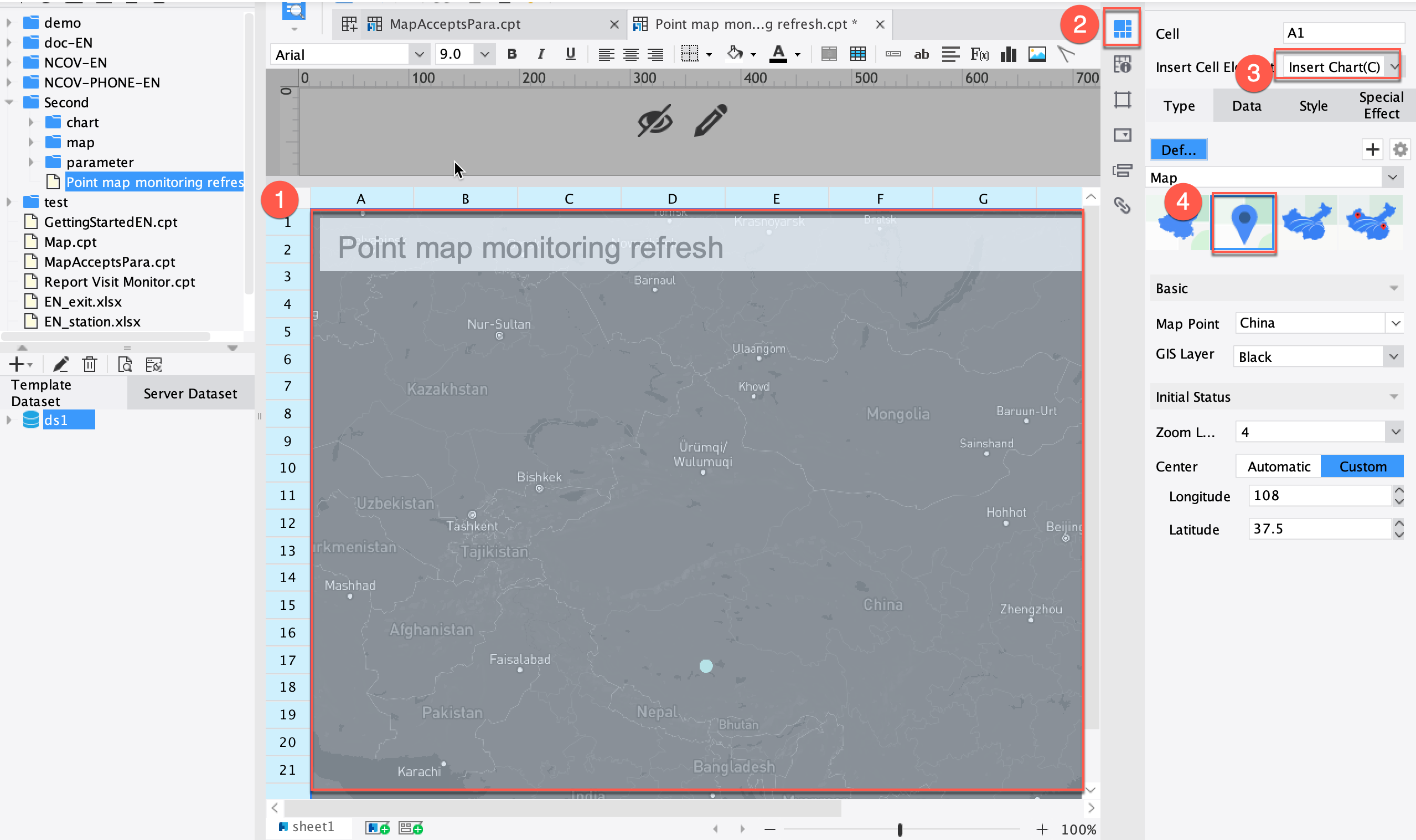
Task: Open the font color picker
Action: click(x=778, y=54)
